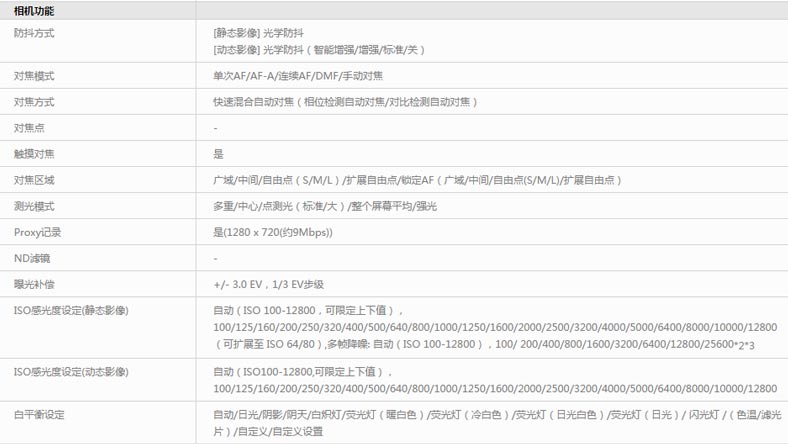Select the 防抖方式 row label
Viewport: 788px width, 444px height.
point(34,32)
